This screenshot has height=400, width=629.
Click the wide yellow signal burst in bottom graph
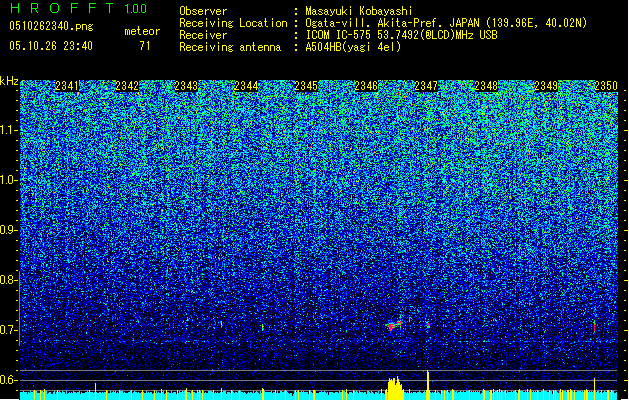tap(395, 388)
